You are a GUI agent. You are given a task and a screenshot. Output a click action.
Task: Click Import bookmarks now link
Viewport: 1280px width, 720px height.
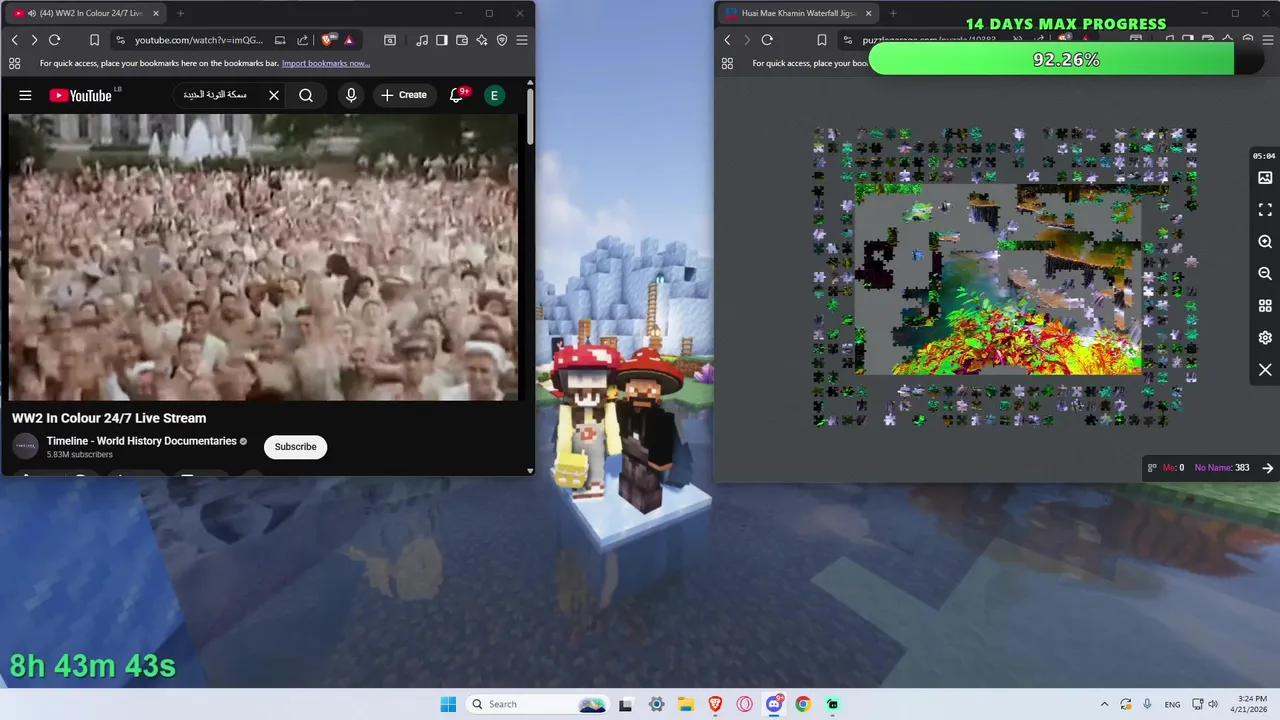pyautogui.click(x=326, y=63)
